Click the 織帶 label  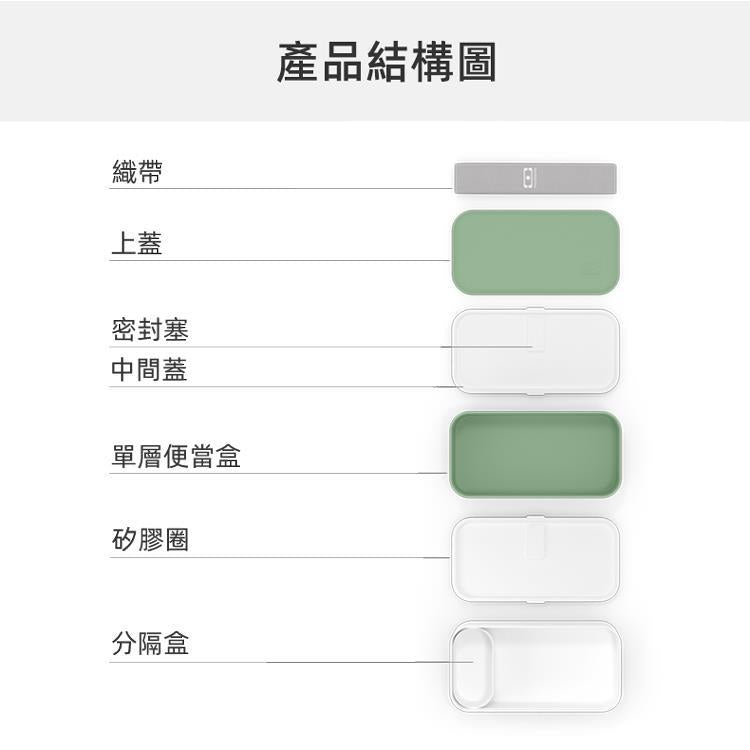(136, 173)
